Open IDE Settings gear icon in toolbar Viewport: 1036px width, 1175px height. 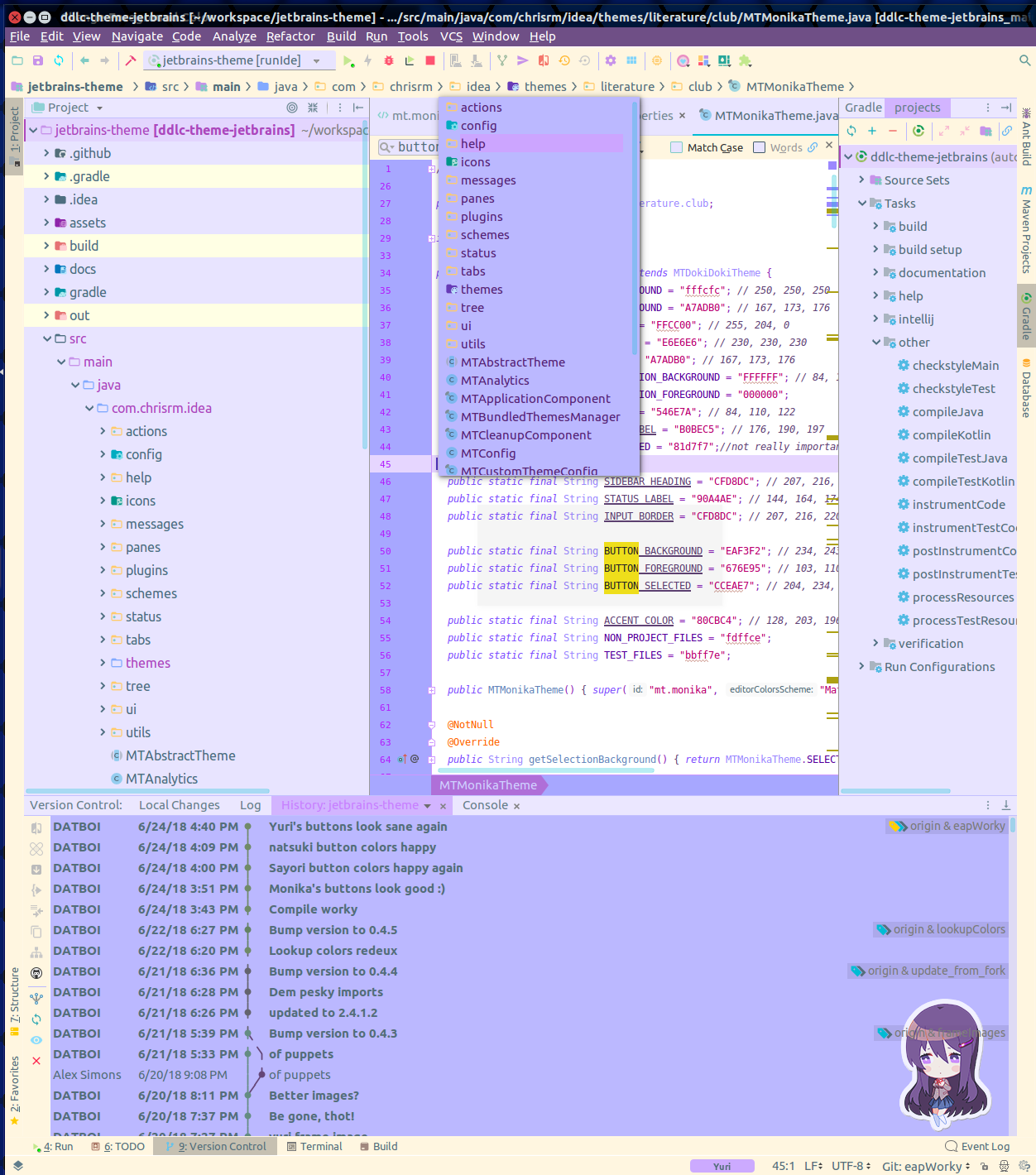[x=610, y=60]
